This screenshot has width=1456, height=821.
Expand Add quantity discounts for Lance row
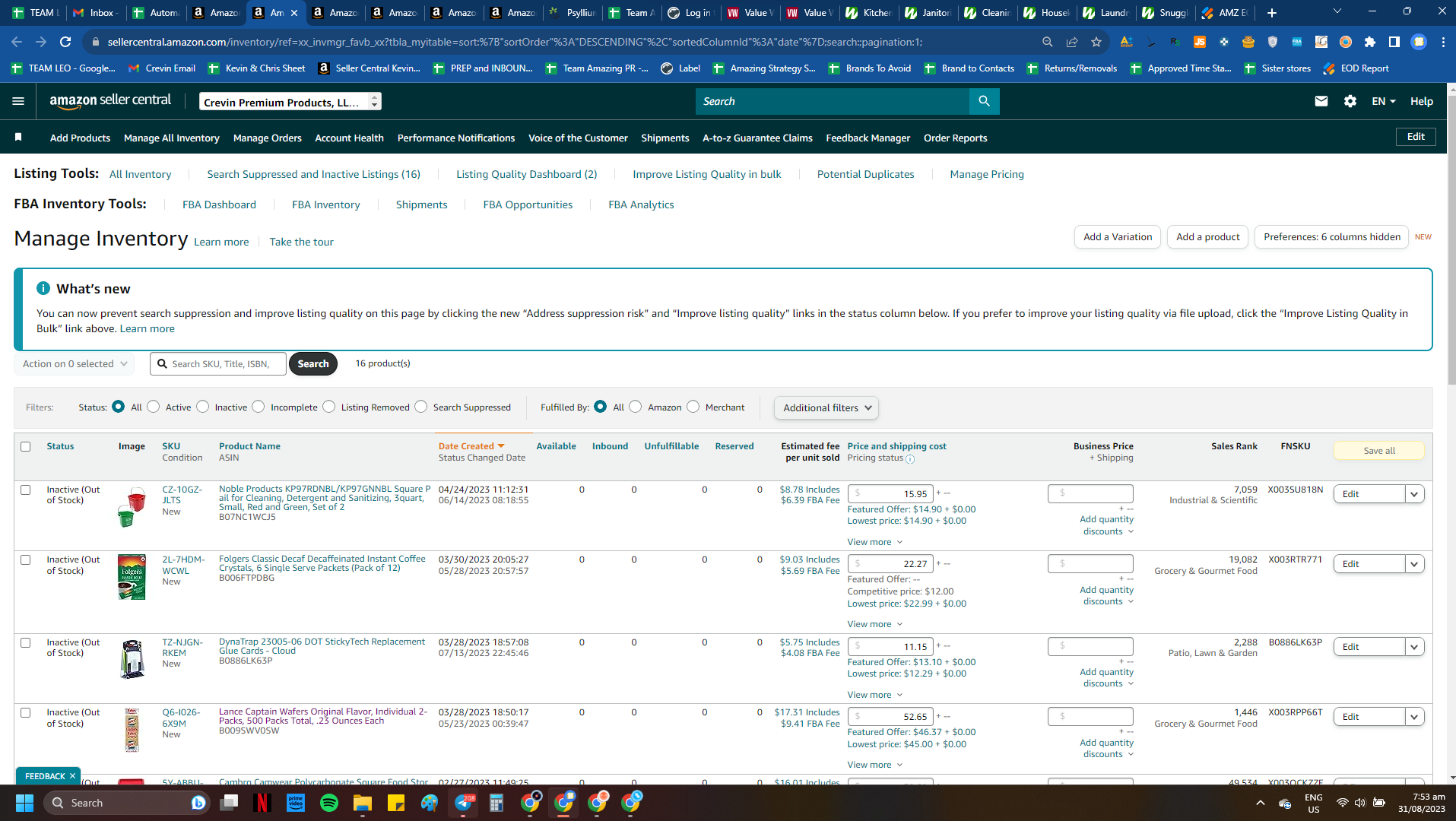[x=1107, y=749]
